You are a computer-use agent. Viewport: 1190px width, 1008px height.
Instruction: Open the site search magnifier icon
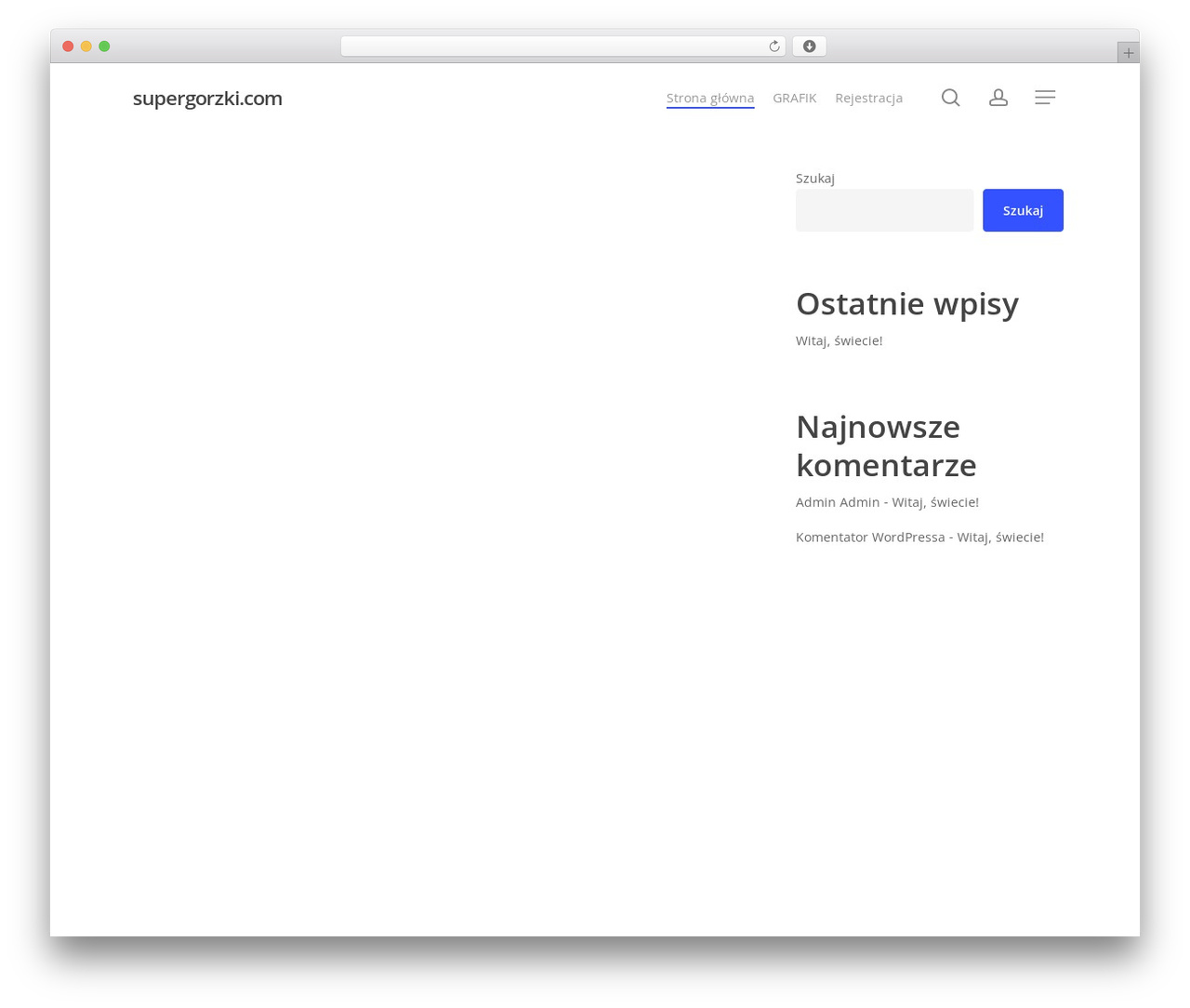(950, 98)
